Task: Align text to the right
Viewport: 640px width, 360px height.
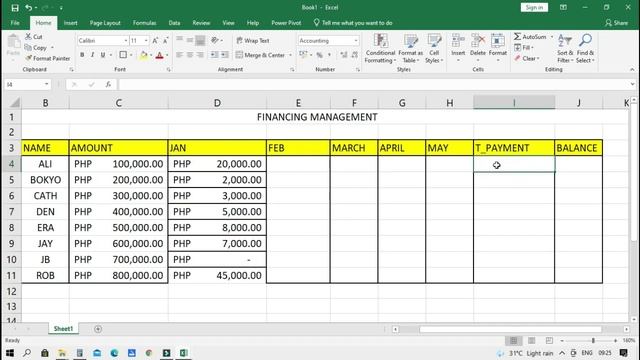Action: 200,55
